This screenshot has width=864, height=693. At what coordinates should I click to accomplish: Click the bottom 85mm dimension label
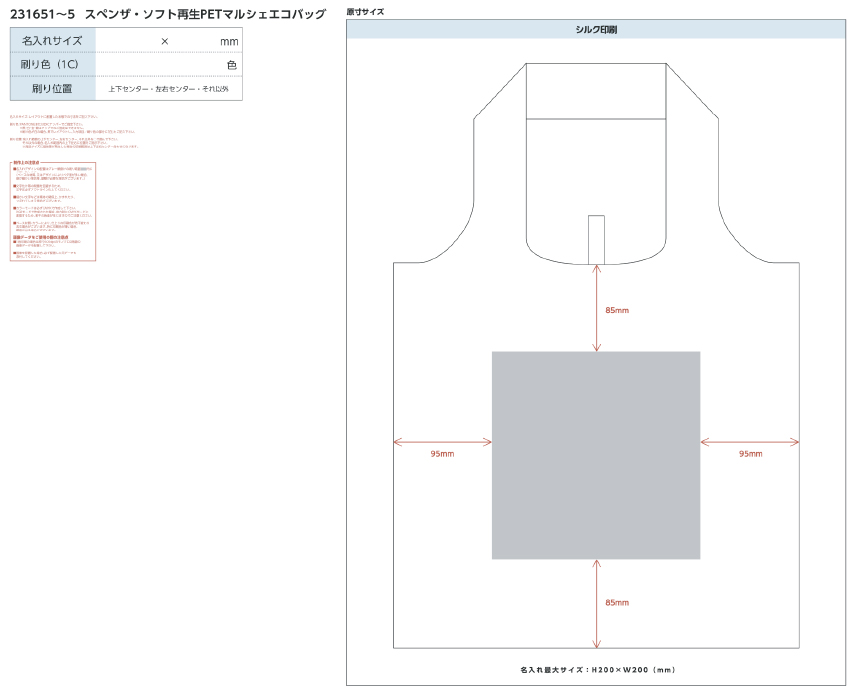[617, 603]
